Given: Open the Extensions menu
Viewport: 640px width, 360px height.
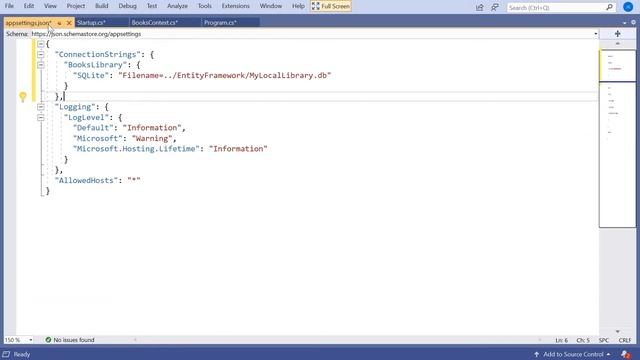Looking at the screenshot, I should (x=236, y=6).
